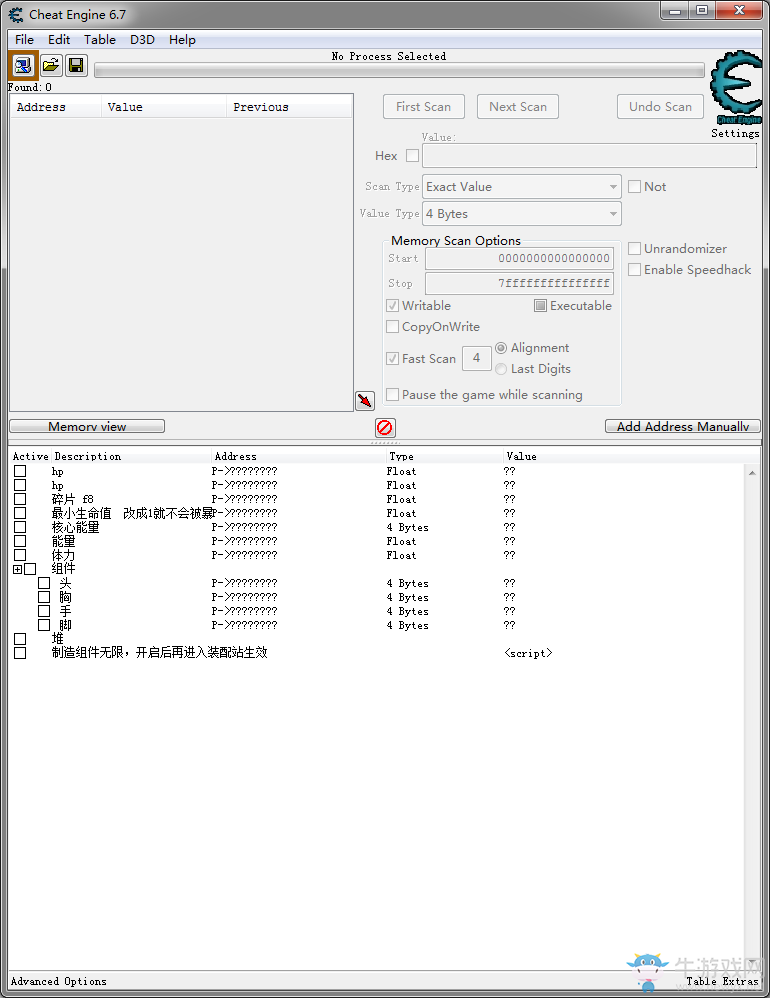The image size is (770, 998).
Task: Activate the 体力 entry checkbox
Action: [x=20, y=555]
